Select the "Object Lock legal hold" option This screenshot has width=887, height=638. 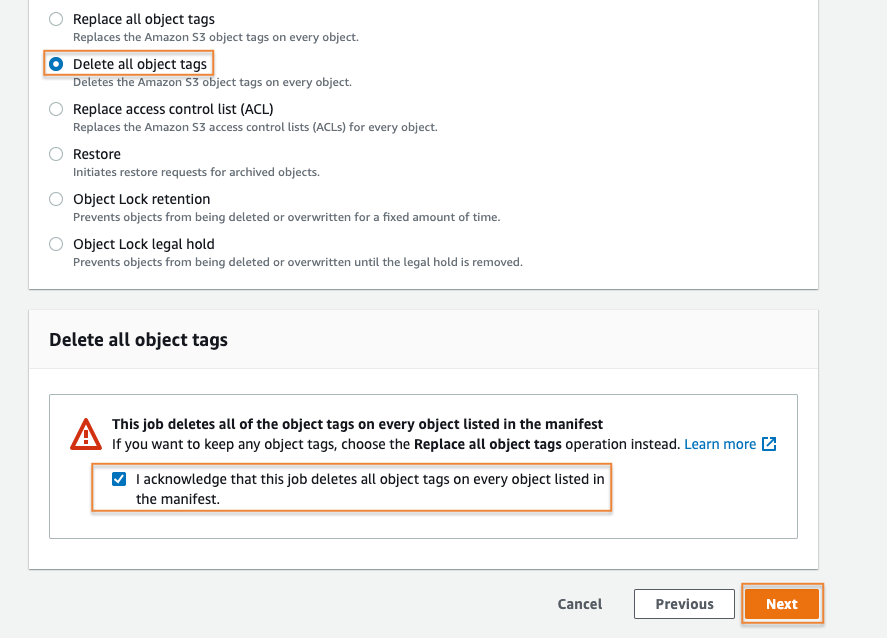coord(55,244)
